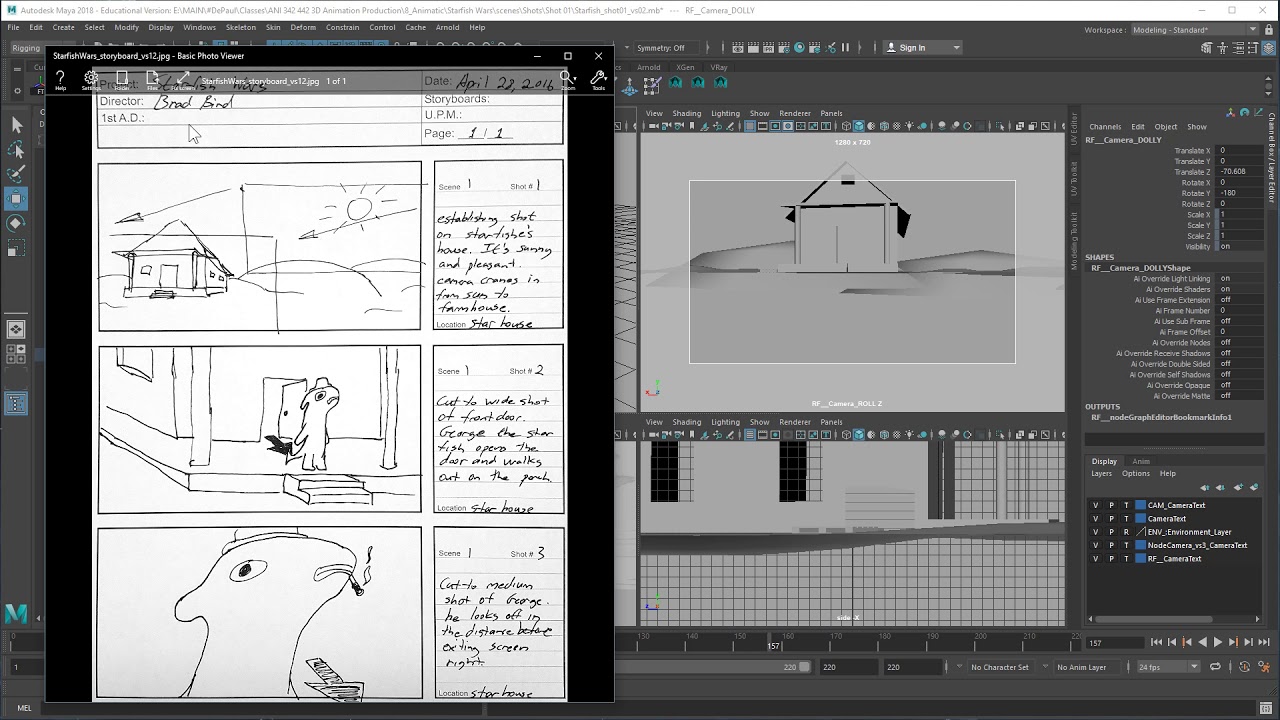The image size is (1280, 720).
Task: Open Channels menu in Channel Box
Action: (1105, 127)
